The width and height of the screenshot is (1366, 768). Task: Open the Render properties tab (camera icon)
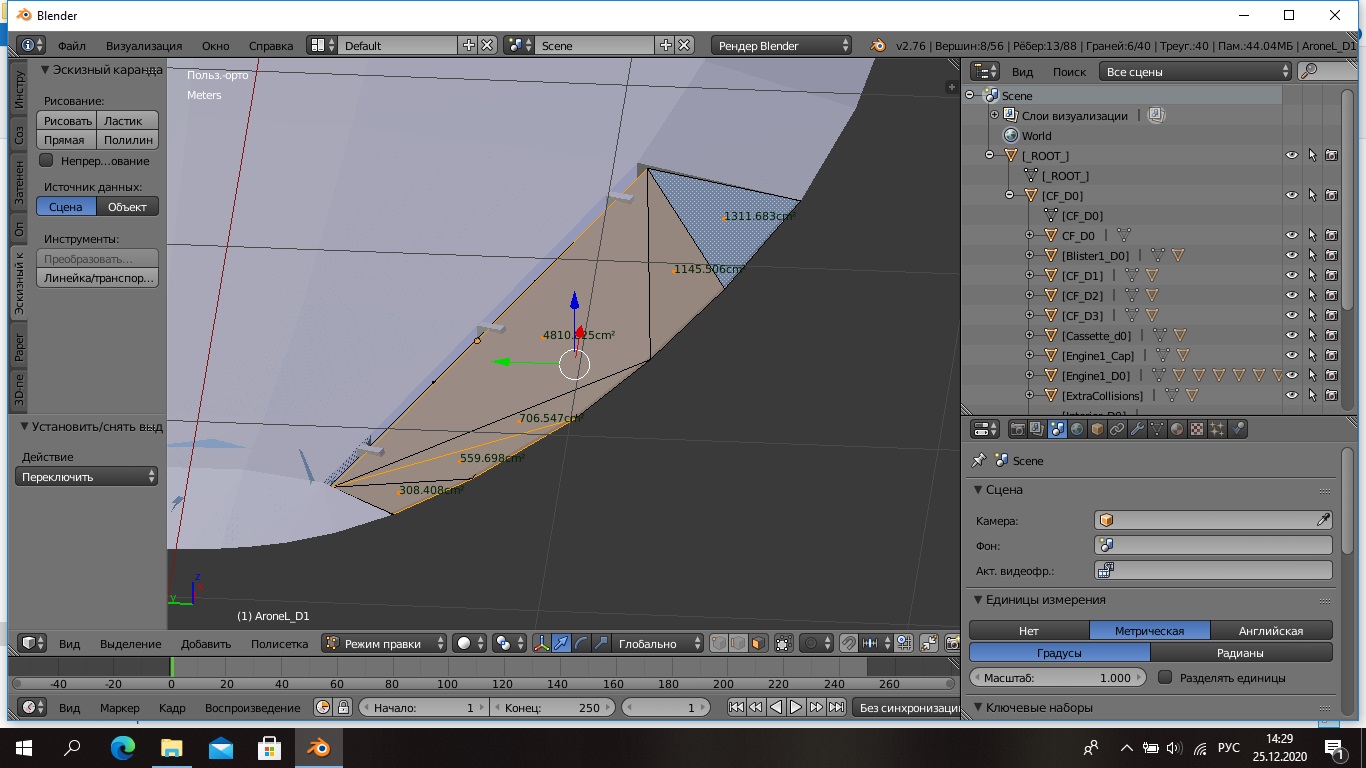(1018, 429)
